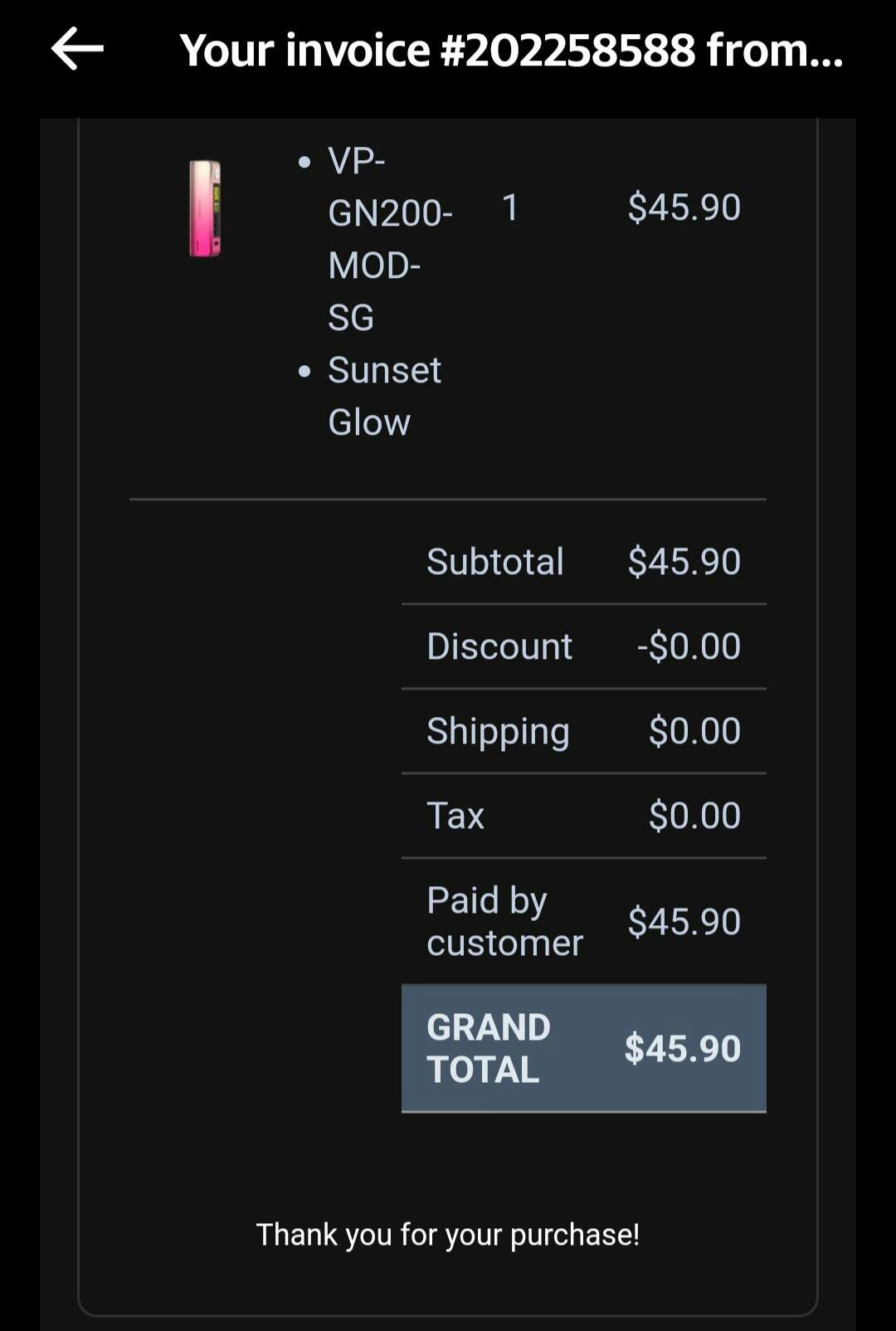Select the Sunset Glow color option text
The height and width of the screenshot is (1331, 896).
point(383,396)
